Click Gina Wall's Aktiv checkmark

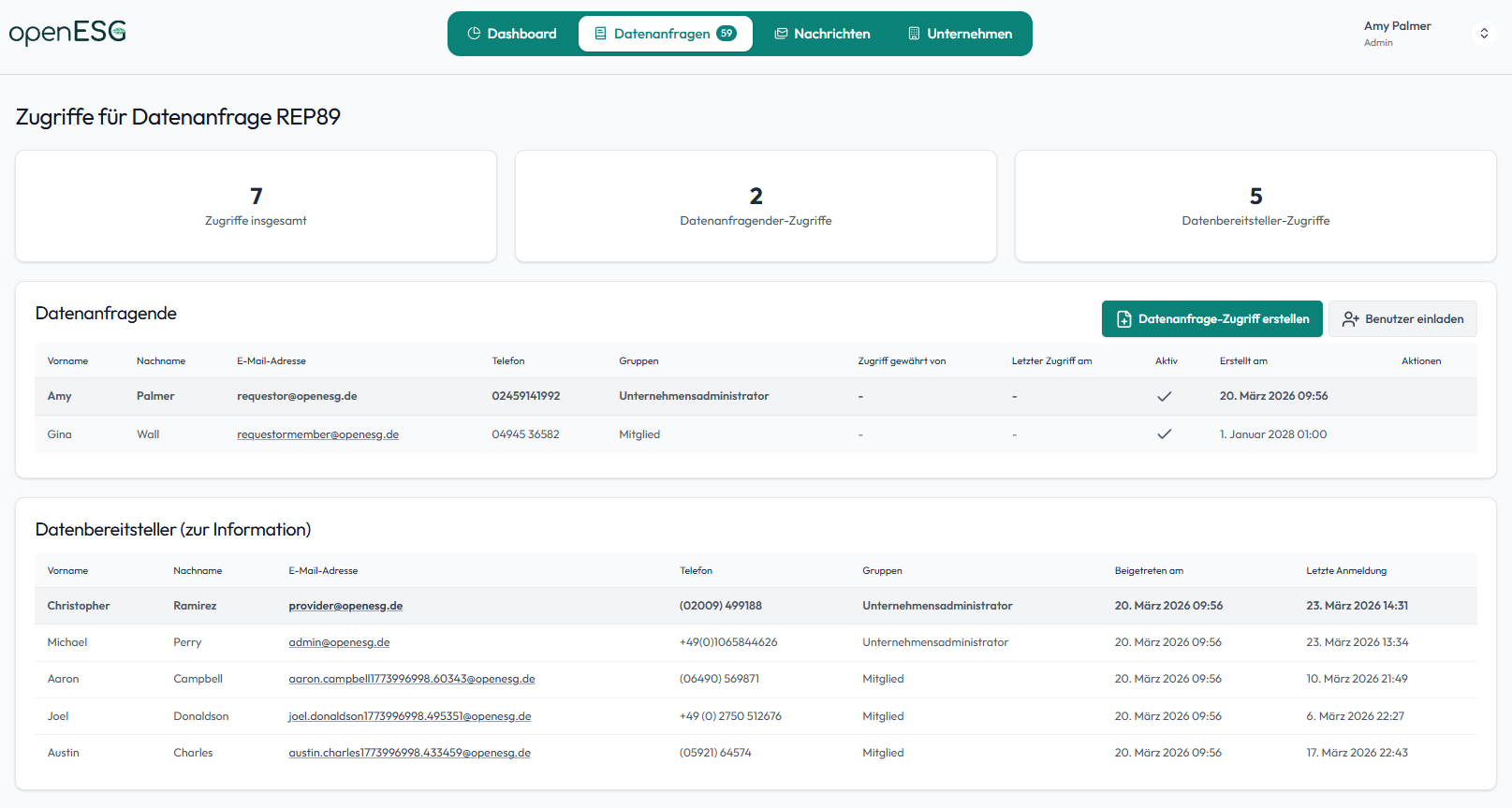click(x=1164, y=434)
